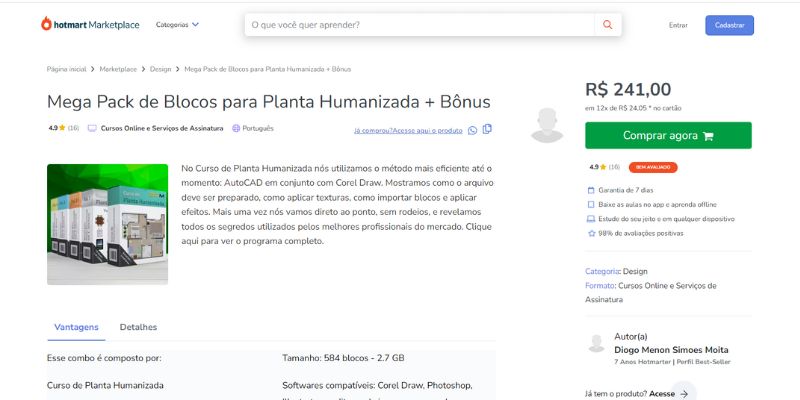Click the phone icon beside Baixe as aulas
Screen dimensions: 800x400
591,205
